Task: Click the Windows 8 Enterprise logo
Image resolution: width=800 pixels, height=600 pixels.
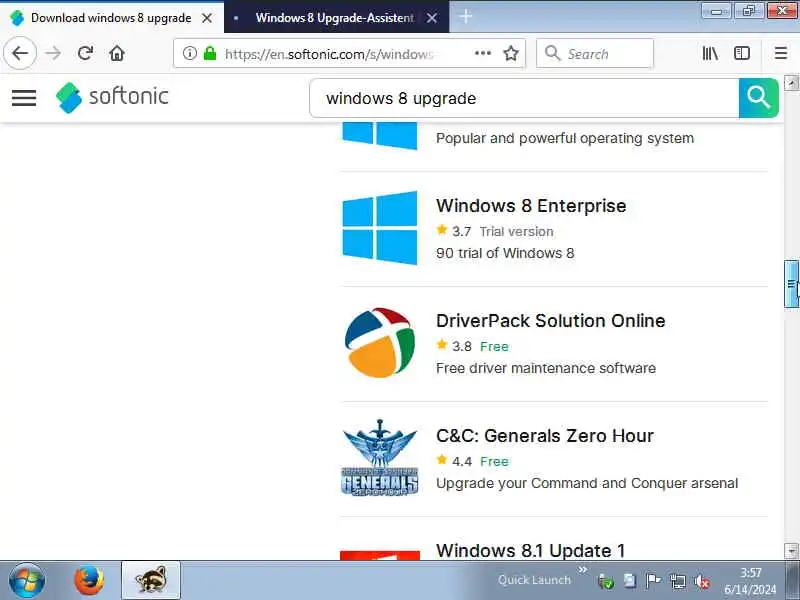Action: [x=380, y=228]
